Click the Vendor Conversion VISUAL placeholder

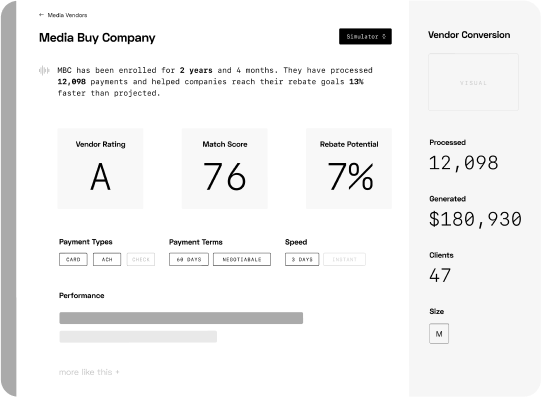coord(473,82)
